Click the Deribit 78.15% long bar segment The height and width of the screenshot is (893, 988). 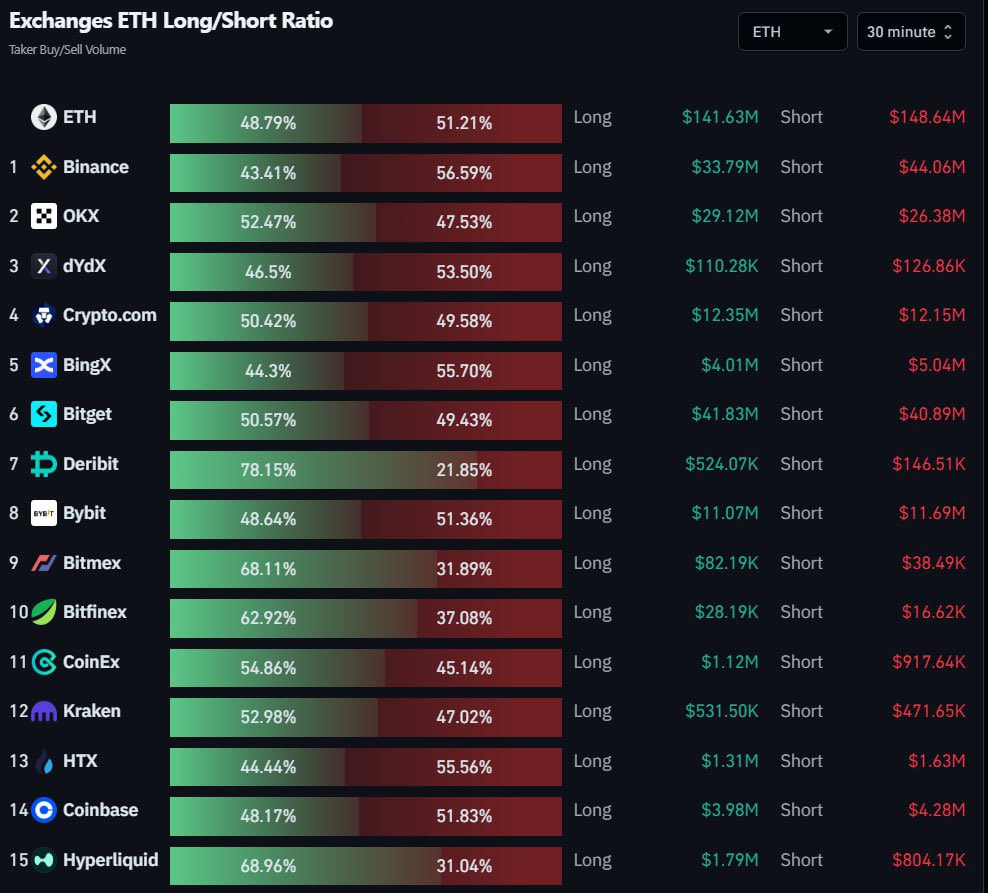(323, 470)
